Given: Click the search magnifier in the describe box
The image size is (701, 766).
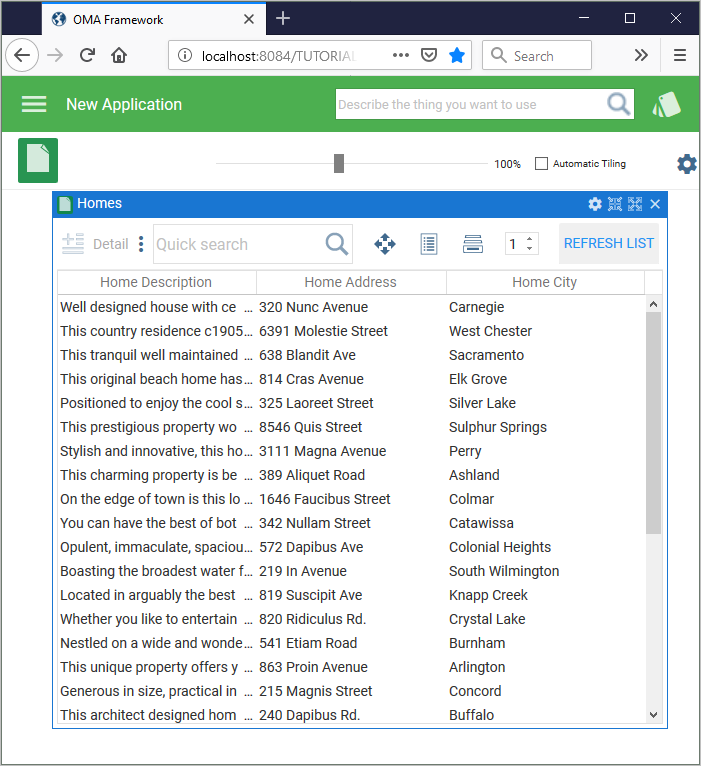Looking at the screenshot, I should (618, 104).
